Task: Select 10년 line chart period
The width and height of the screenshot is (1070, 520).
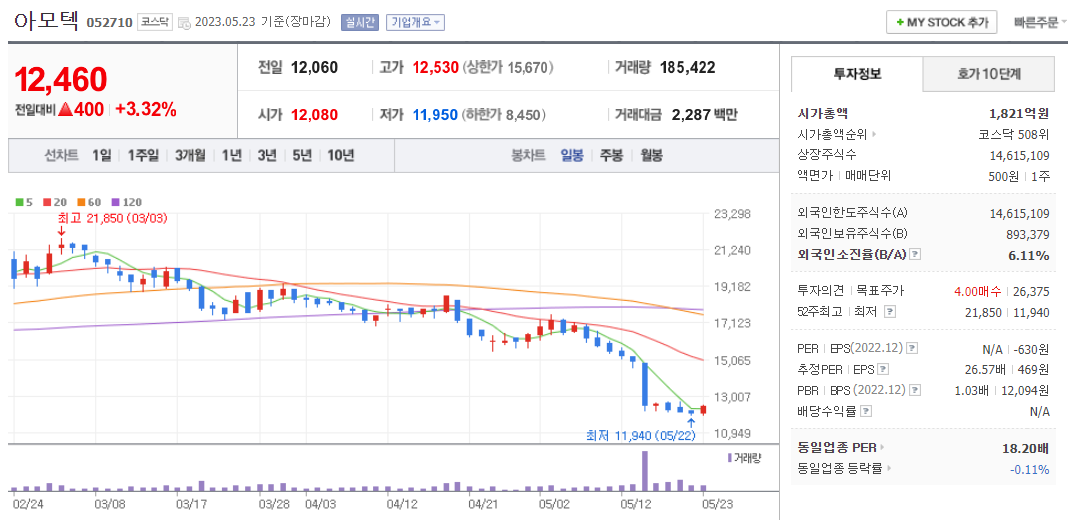Action: point(341,156)
